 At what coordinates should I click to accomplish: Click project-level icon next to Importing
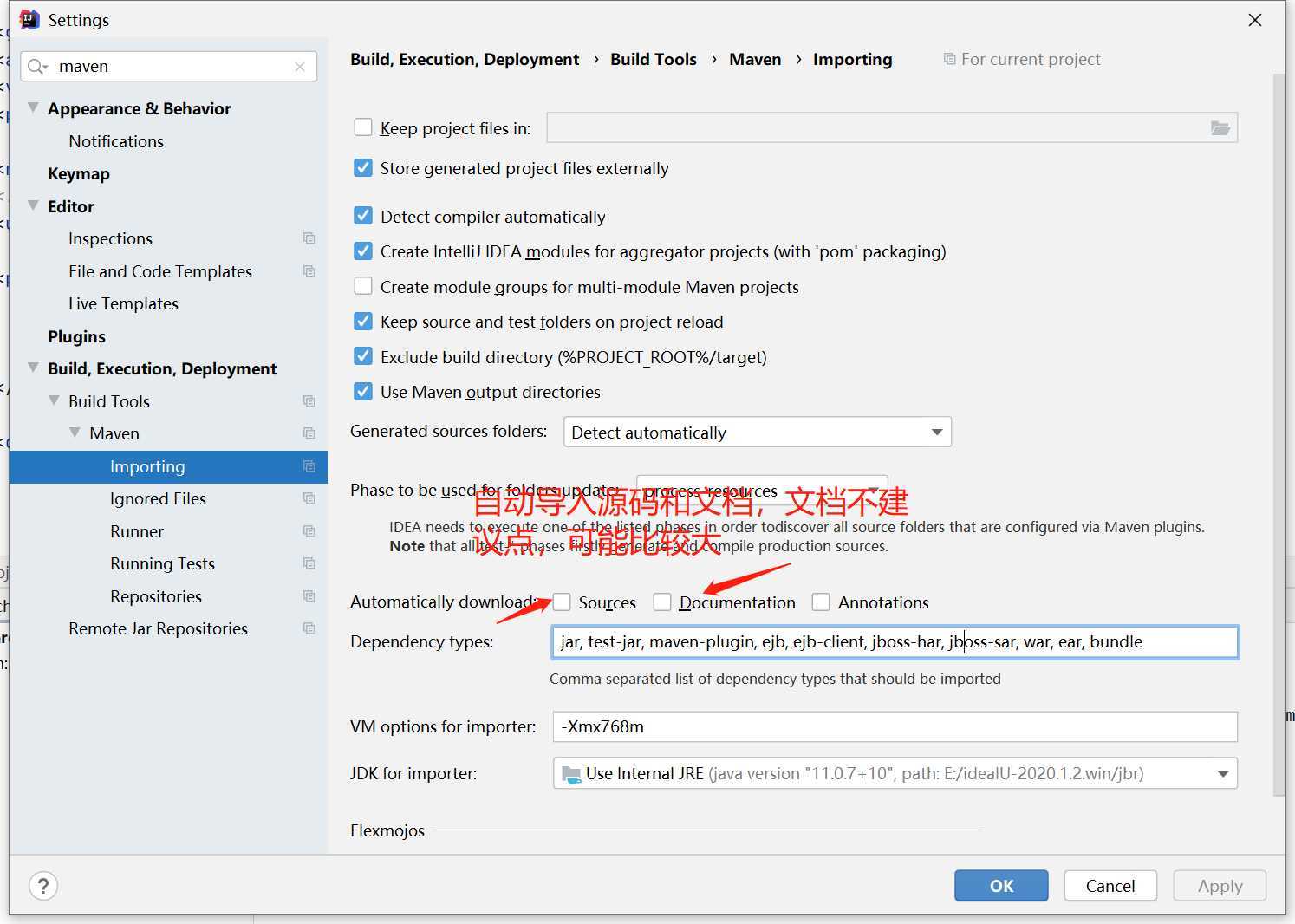(x=309, y=466)
